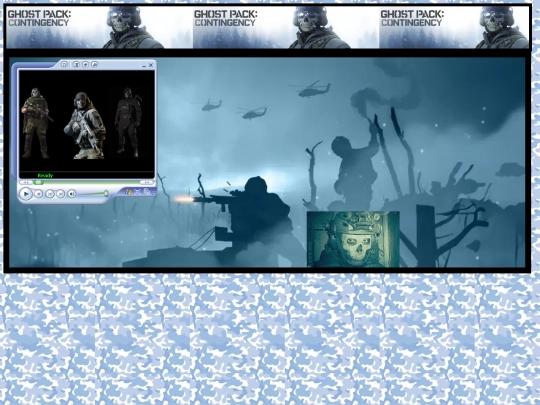The height and width of the screenshot is (405, 540).
Task: Close the media player window
Action: [151, 65]
